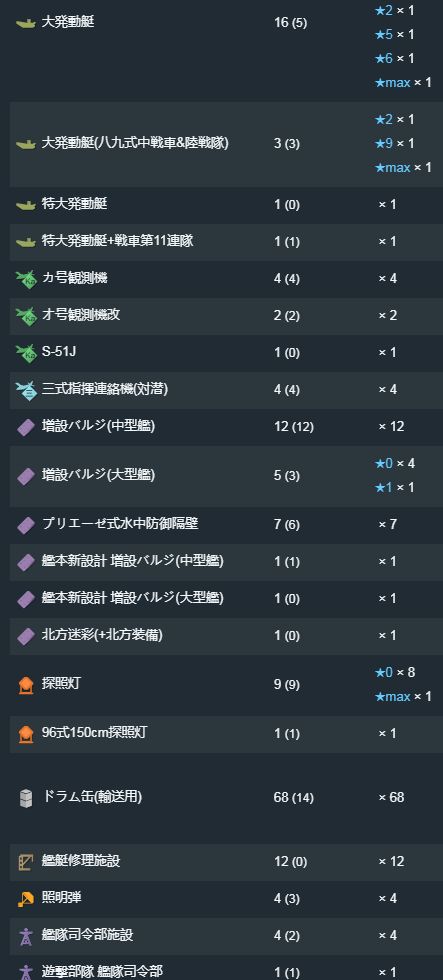This screenshot has width=443, height=980.
Task: Click the S-51J helicopter icon
Action: click(x=25, y=353)
